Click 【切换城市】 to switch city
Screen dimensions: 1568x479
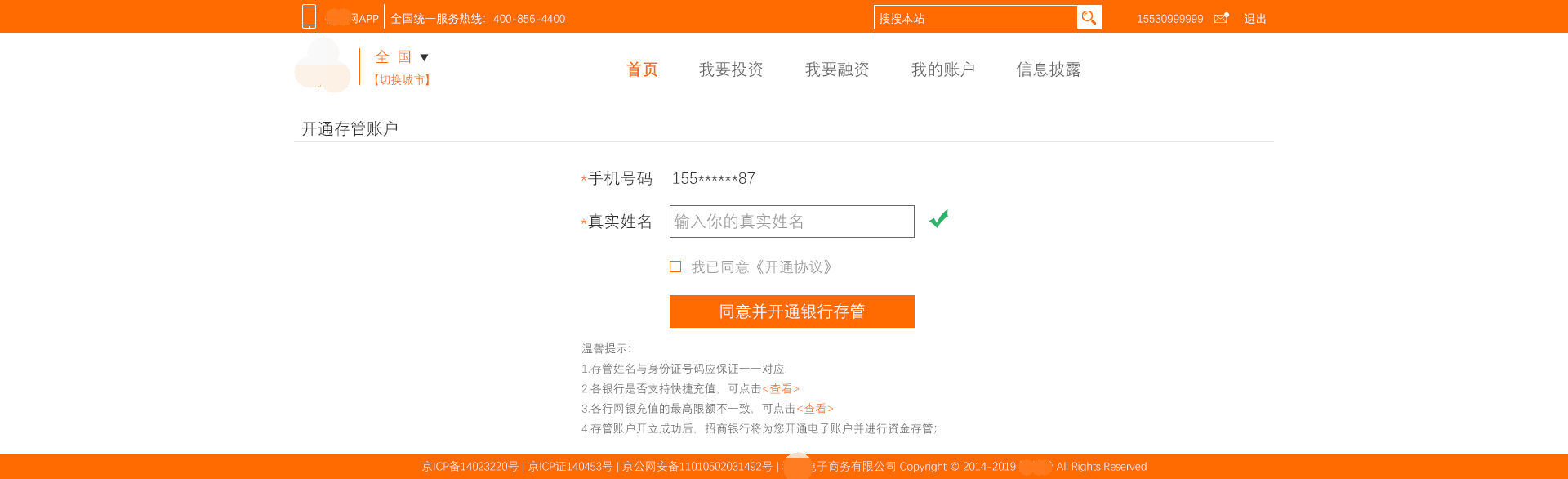[402, 80]
